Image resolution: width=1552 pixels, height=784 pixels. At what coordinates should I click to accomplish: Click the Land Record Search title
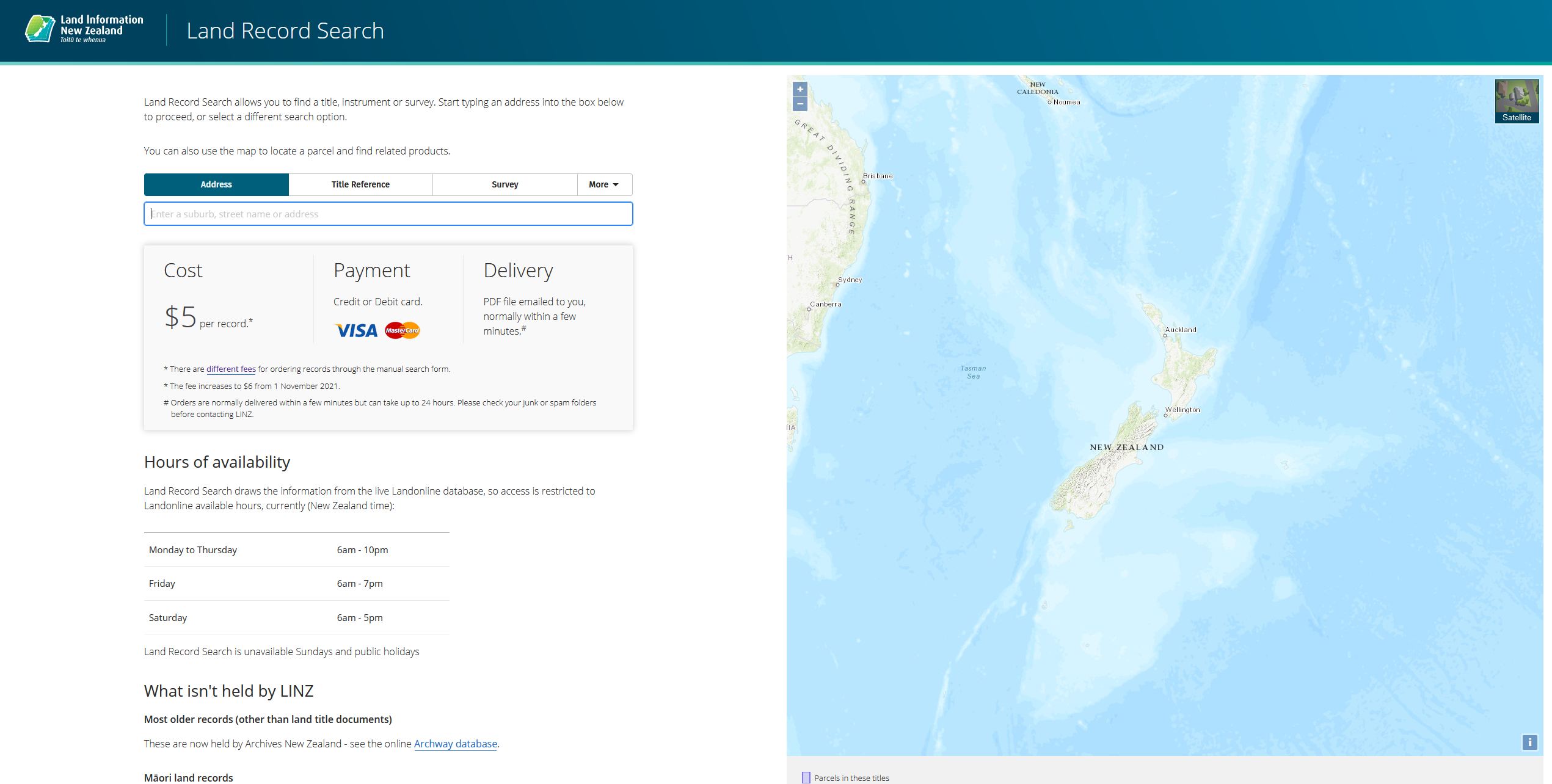coord(285,31)
